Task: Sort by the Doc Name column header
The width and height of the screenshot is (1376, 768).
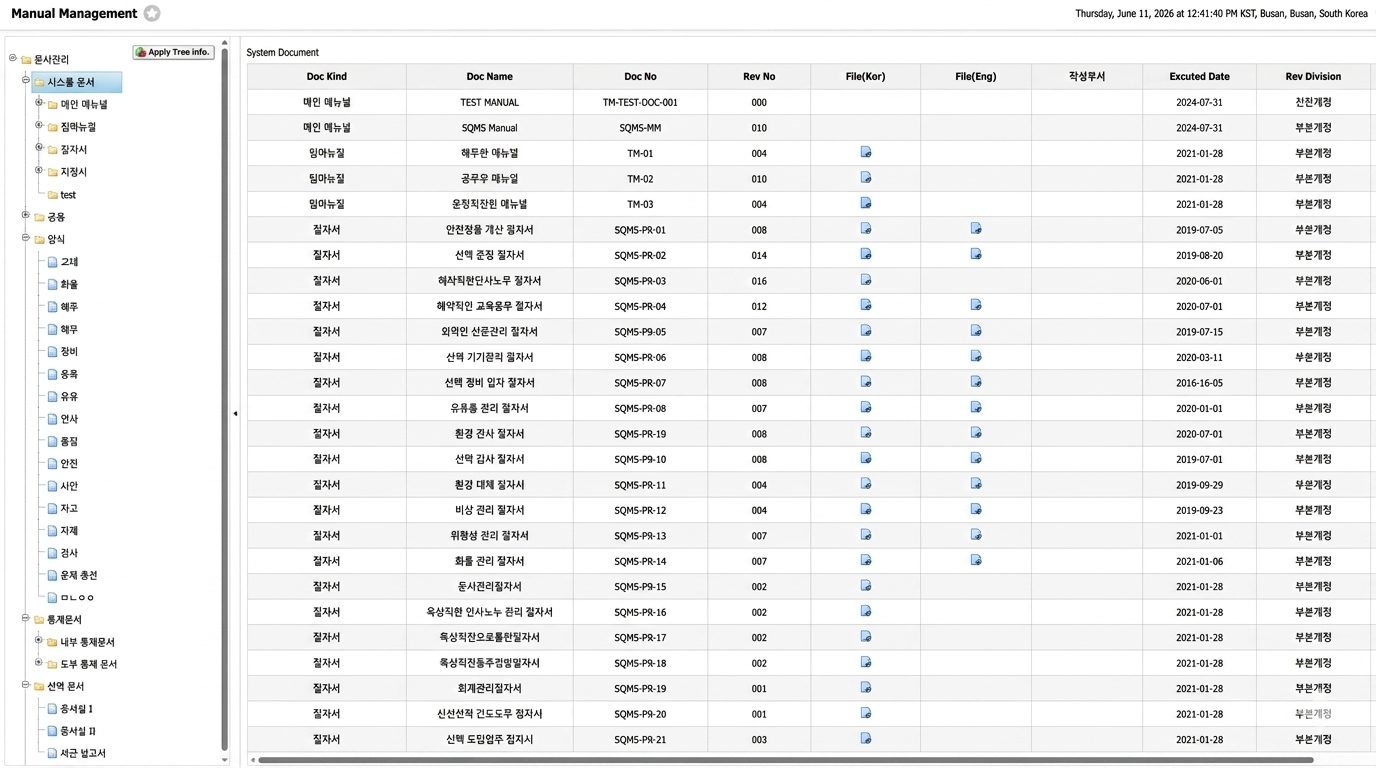Action: (x=490, y=76)
